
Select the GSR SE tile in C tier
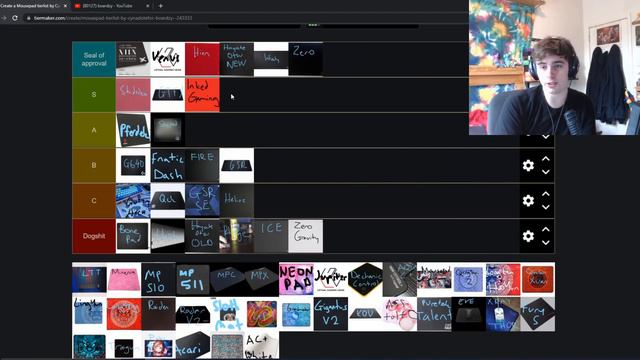pyautogui.click(x=202, y=201)
